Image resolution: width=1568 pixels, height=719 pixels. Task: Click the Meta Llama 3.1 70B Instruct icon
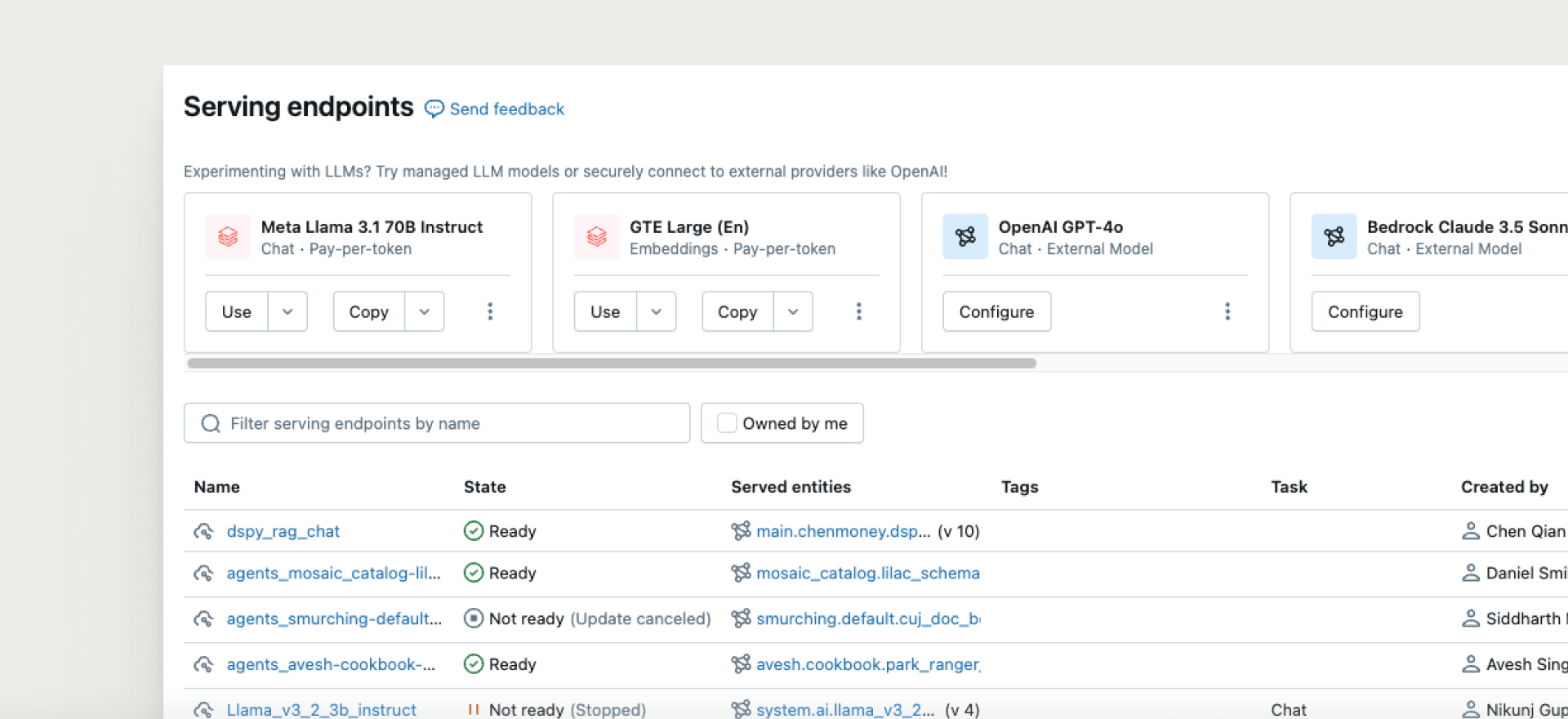tap(228, 237)
